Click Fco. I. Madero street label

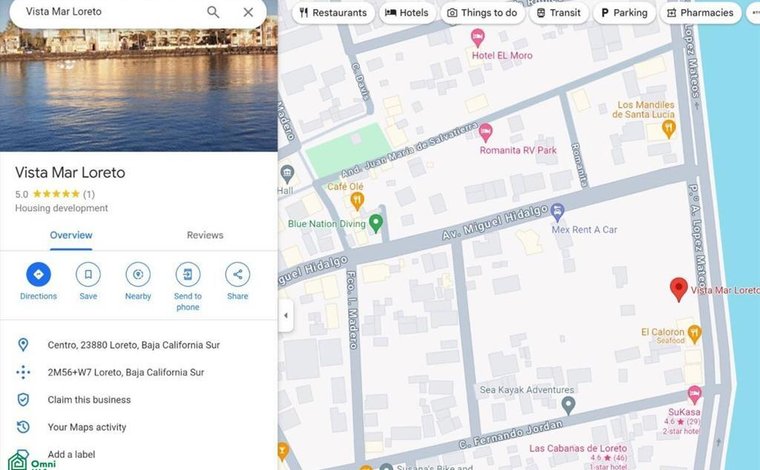(x=352, y=310)
